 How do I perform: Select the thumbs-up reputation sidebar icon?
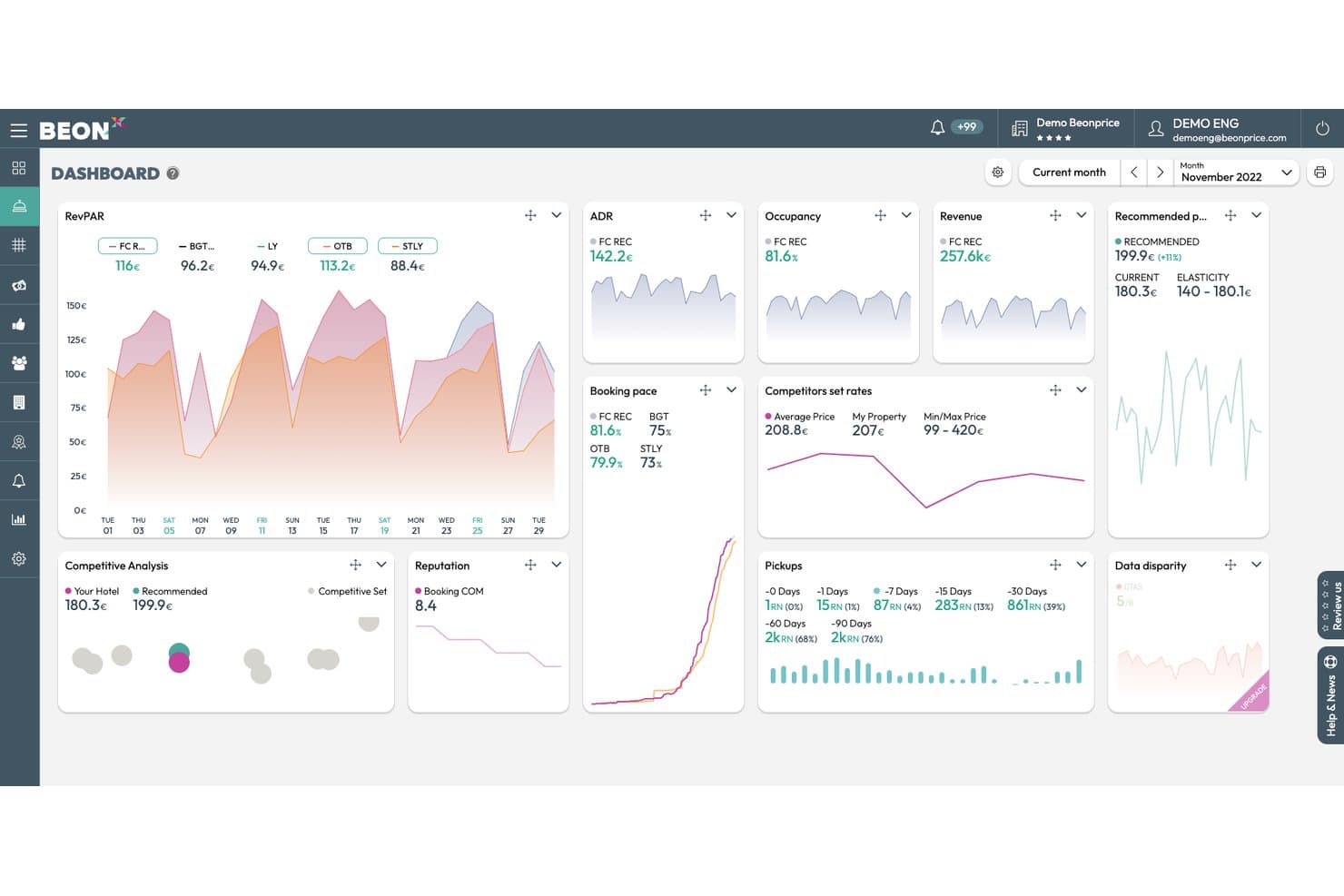[x=19, y=324]
